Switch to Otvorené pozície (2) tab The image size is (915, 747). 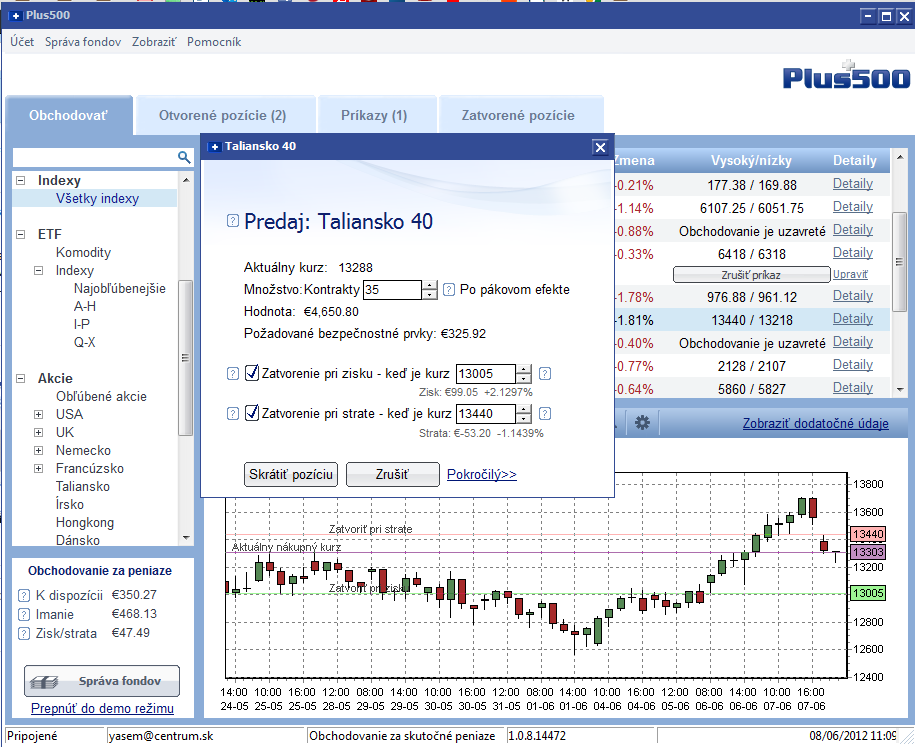[222, 116]
